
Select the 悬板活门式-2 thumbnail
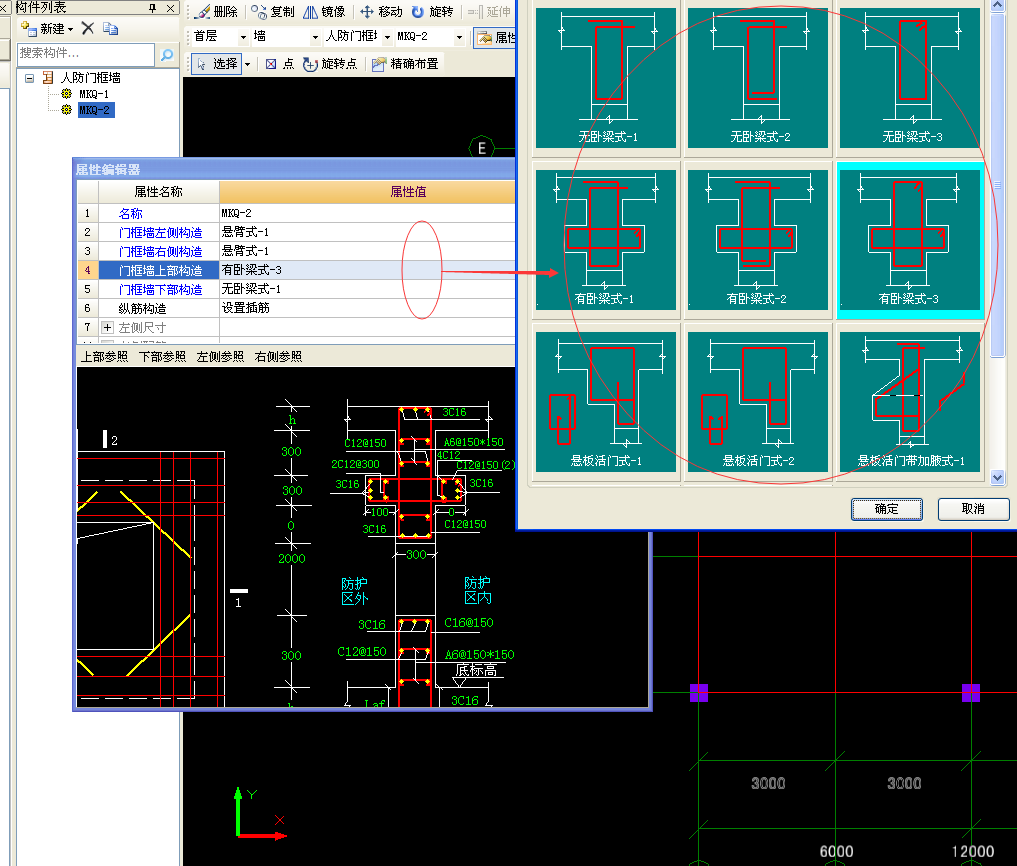(x=758, y=402)
